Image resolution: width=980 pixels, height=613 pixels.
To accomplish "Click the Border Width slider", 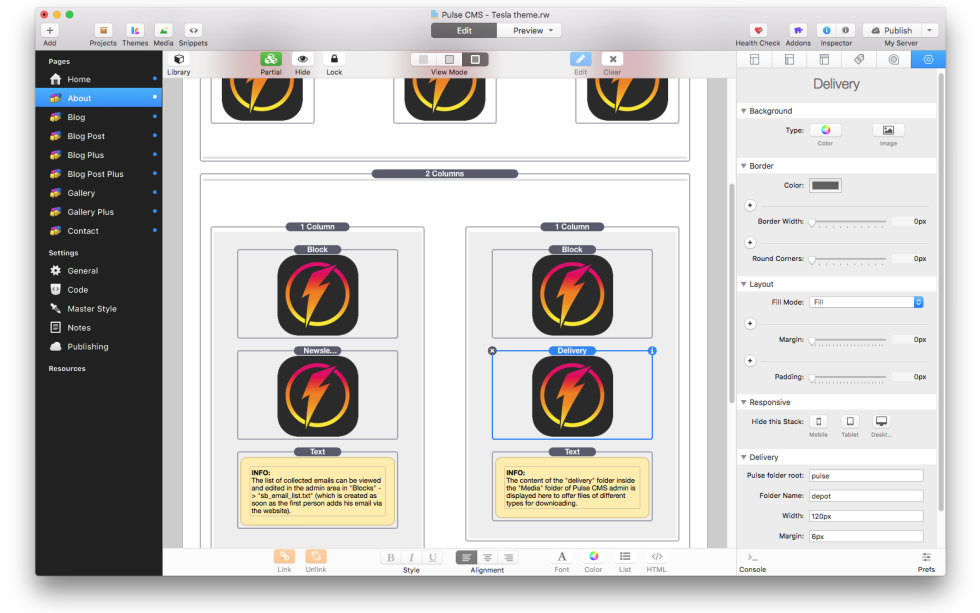I will click(848, 222).
